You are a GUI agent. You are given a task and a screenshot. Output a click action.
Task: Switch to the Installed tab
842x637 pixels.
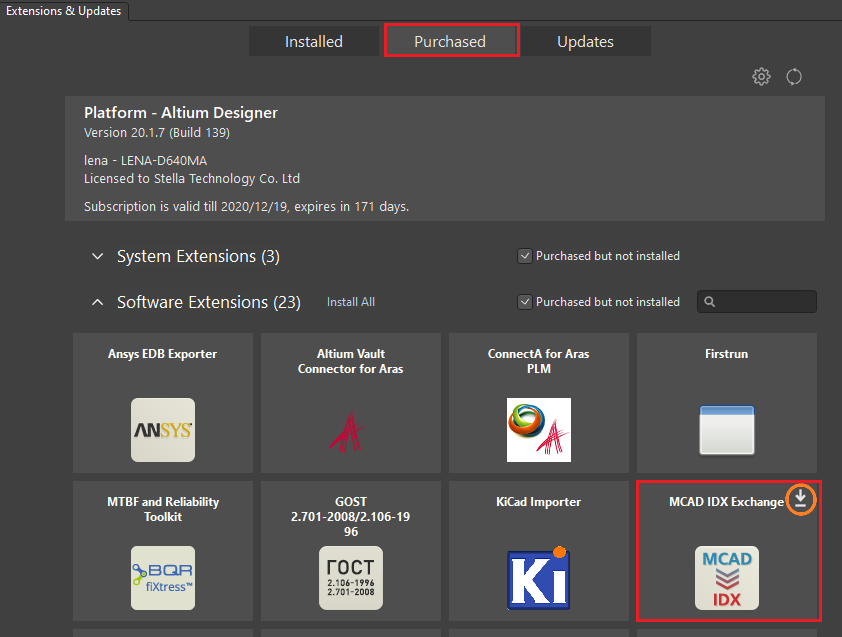pos(314,41)
